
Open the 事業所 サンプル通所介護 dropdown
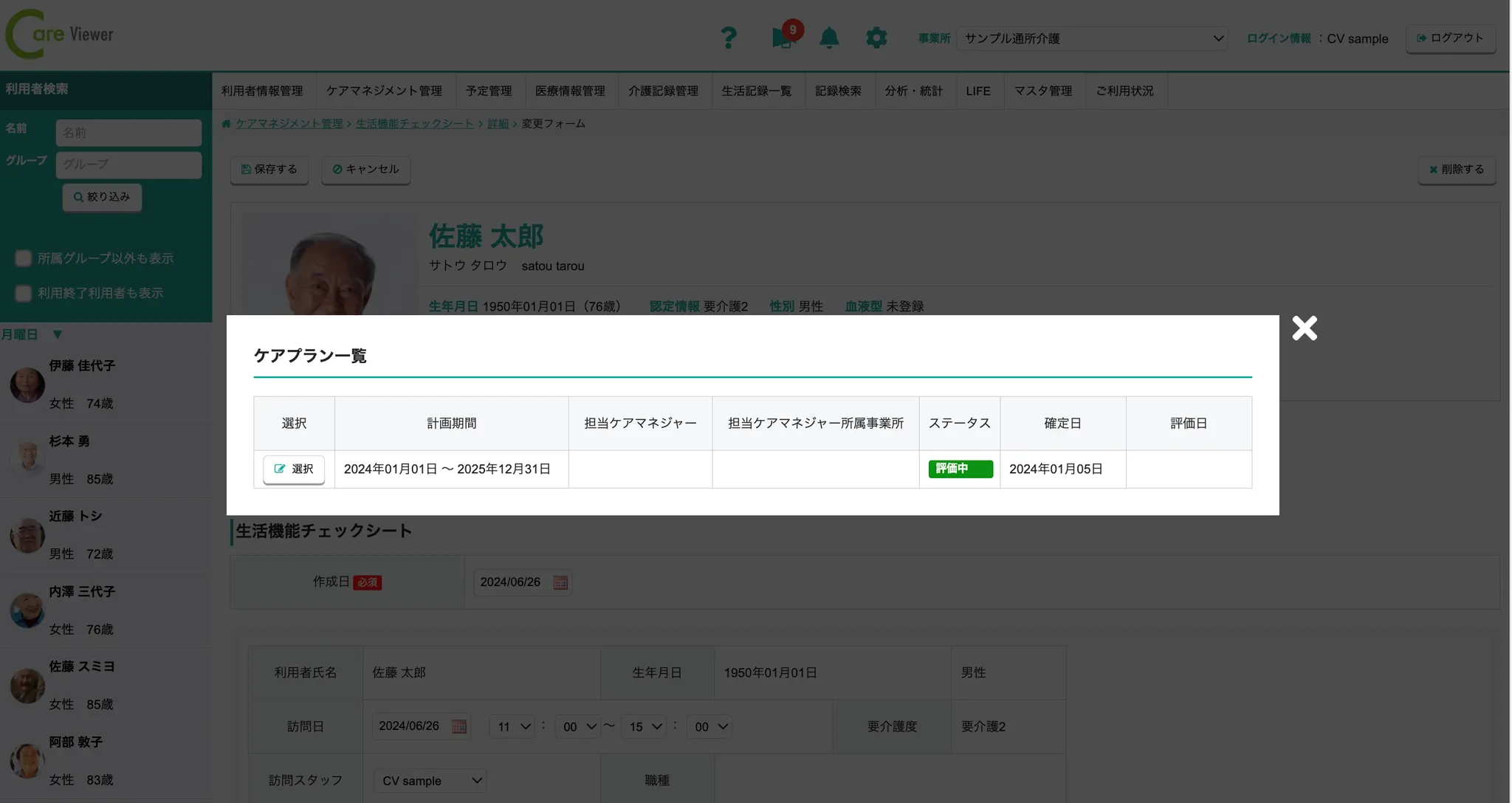click(x=1092, y=38)
